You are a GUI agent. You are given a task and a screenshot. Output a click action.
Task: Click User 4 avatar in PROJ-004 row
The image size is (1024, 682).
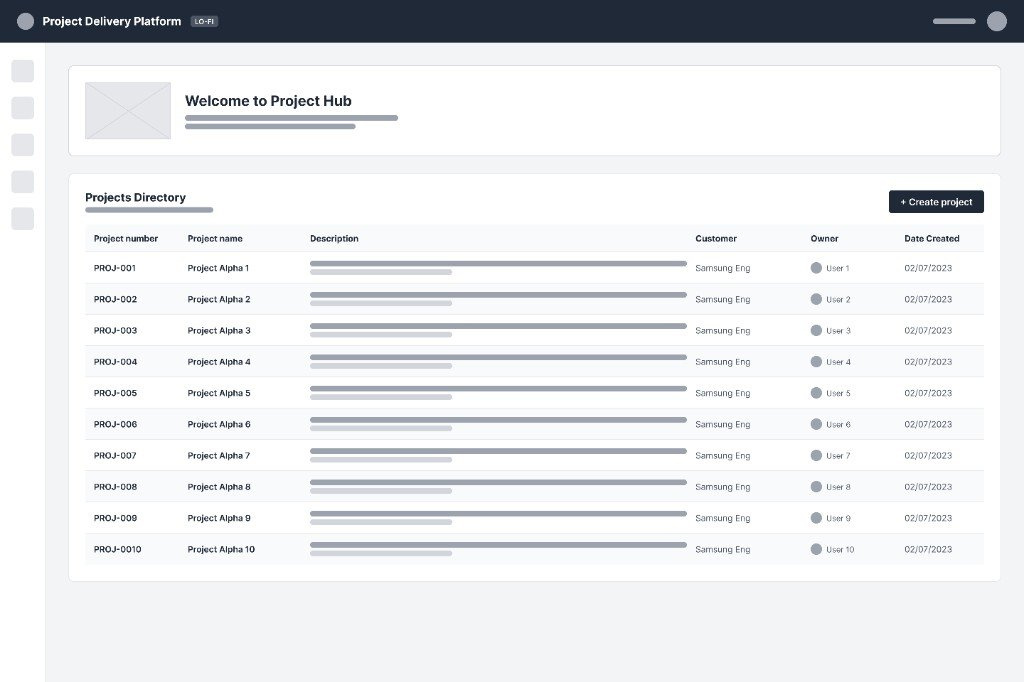click(x=816, y=362)
